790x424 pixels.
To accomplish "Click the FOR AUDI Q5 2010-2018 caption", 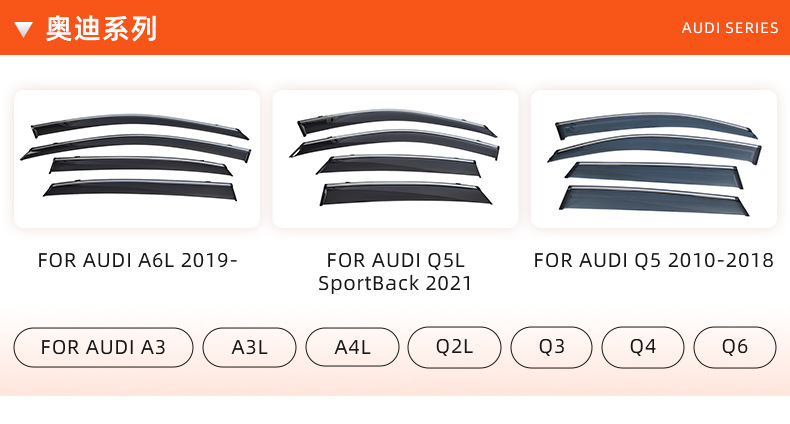I will 654,261.
